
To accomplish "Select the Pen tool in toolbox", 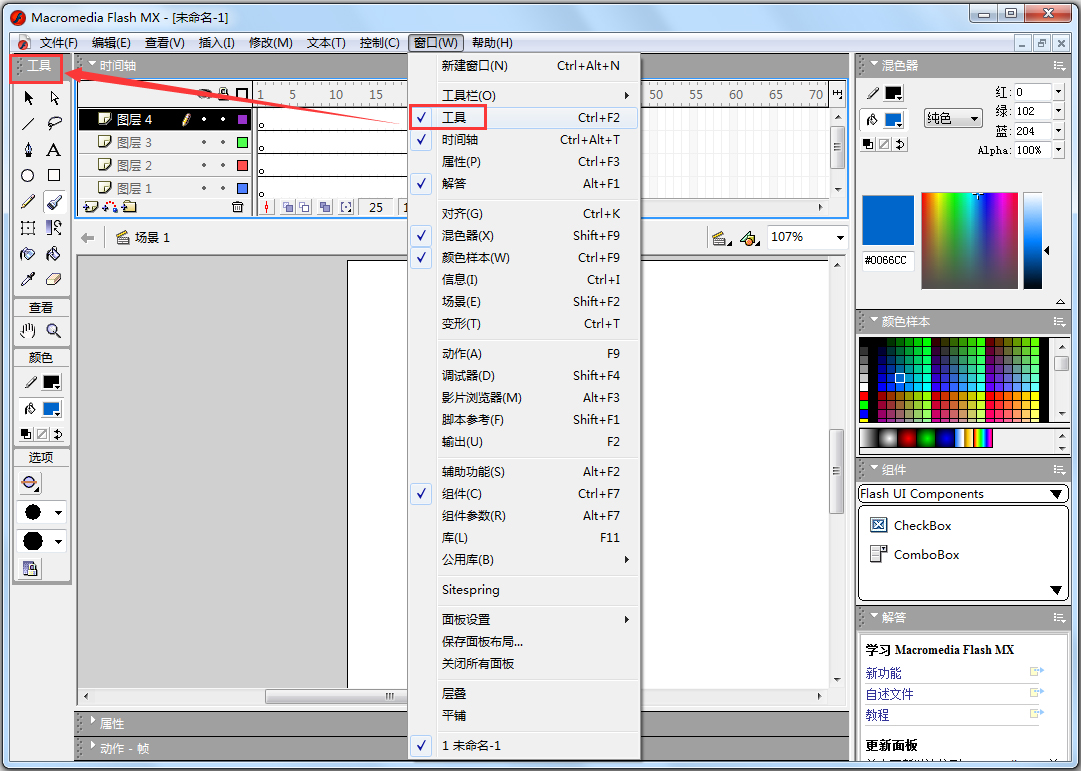I will [28, 150].
